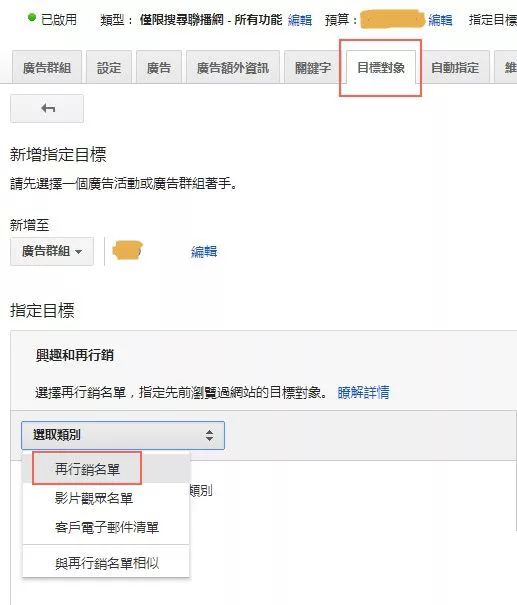This screenshot has height=605, width=517.
Task: Switch to the 廣告群組 tab
Action: [47, 68]
